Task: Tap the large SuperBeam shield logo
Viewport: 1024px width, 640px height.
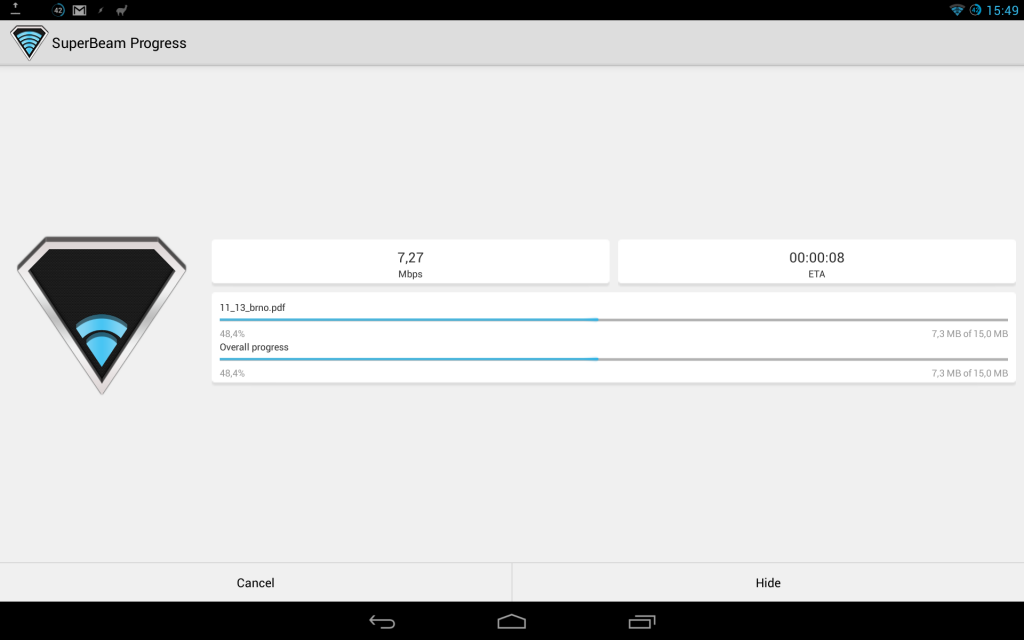Action: (x=102, y=315)
